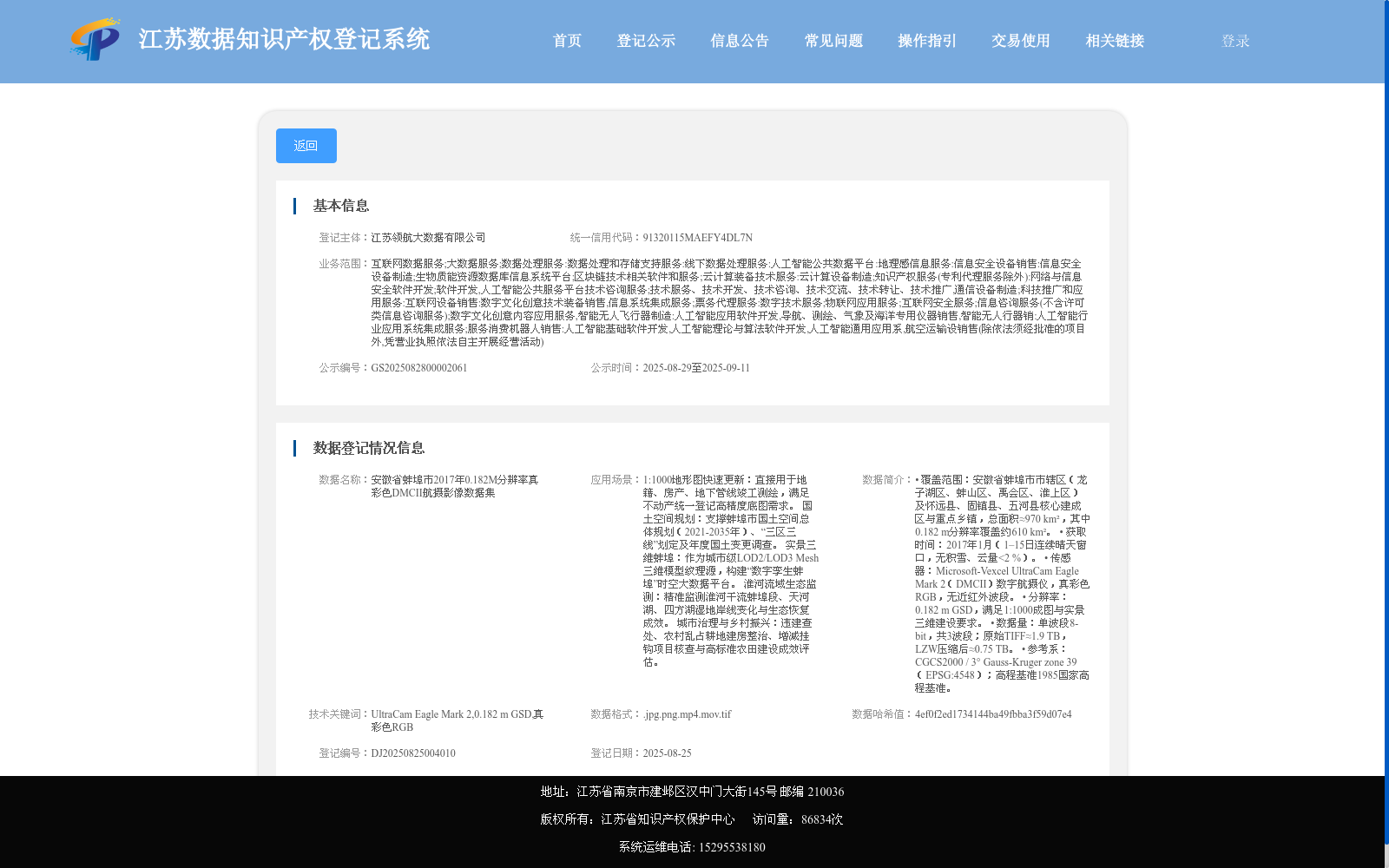Viewport: 1389px width, 868px height.
Task: Select footer phone number 15295538180
Action: 732,847
